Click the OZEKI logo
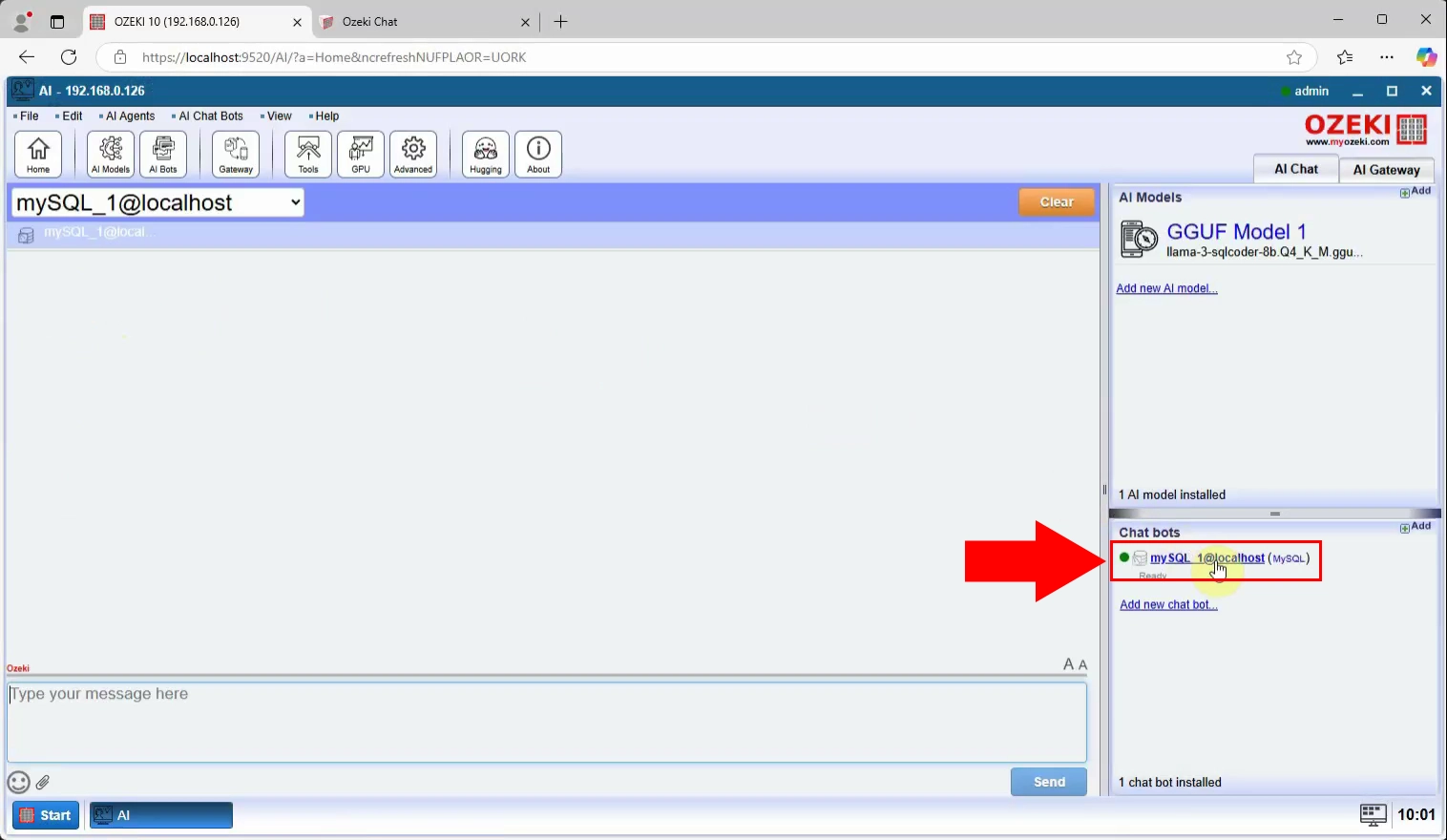 tap(1366, 130)
